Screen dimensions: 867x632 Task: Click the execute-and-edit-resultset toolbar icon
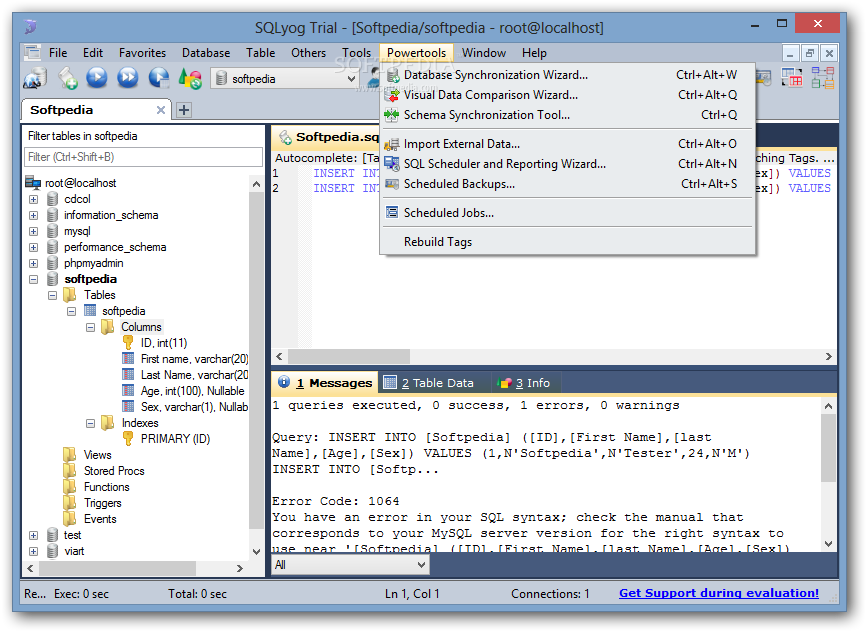tap(159, 77)
